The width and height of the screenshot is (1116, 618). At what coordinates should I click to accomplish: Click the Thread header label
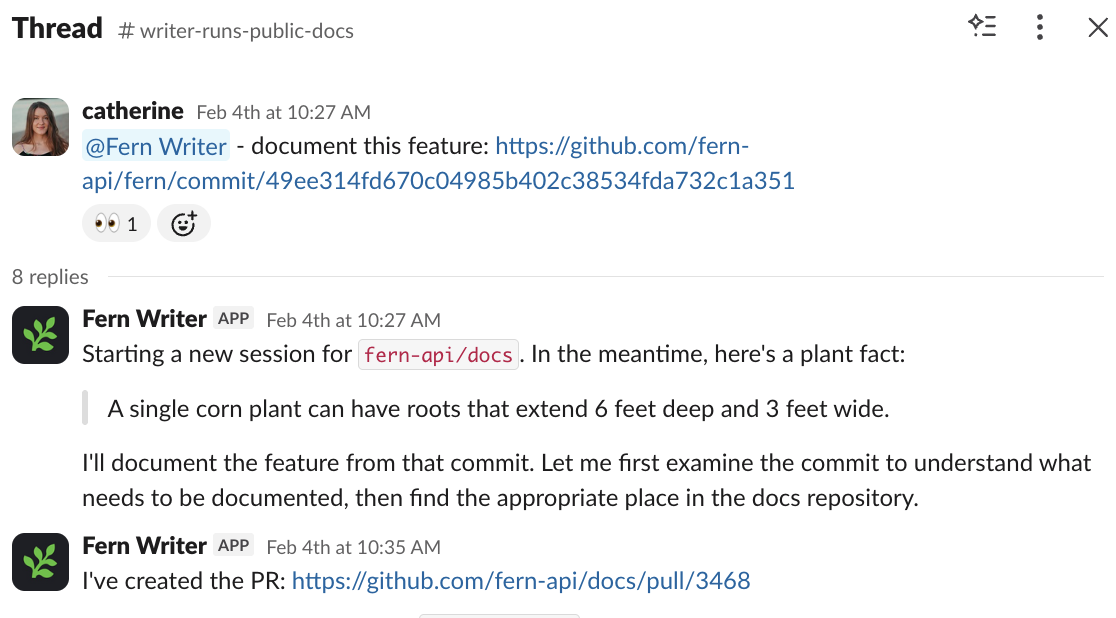tap(56, 28)
